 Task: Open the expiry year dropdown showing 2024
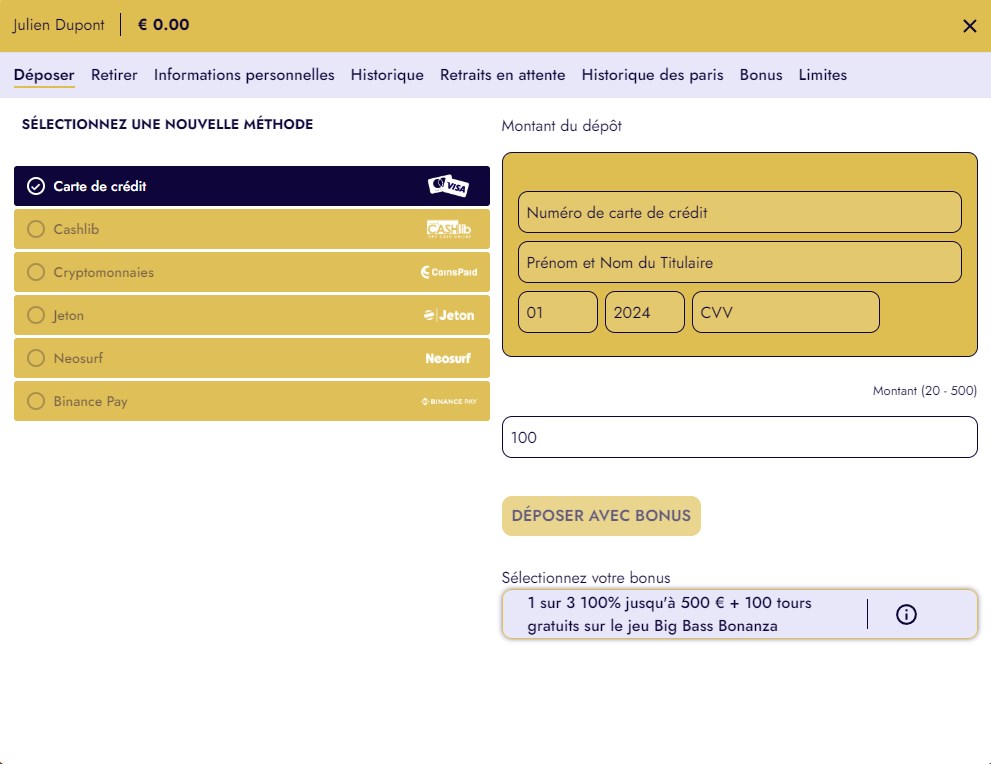(x=644, y=312)
